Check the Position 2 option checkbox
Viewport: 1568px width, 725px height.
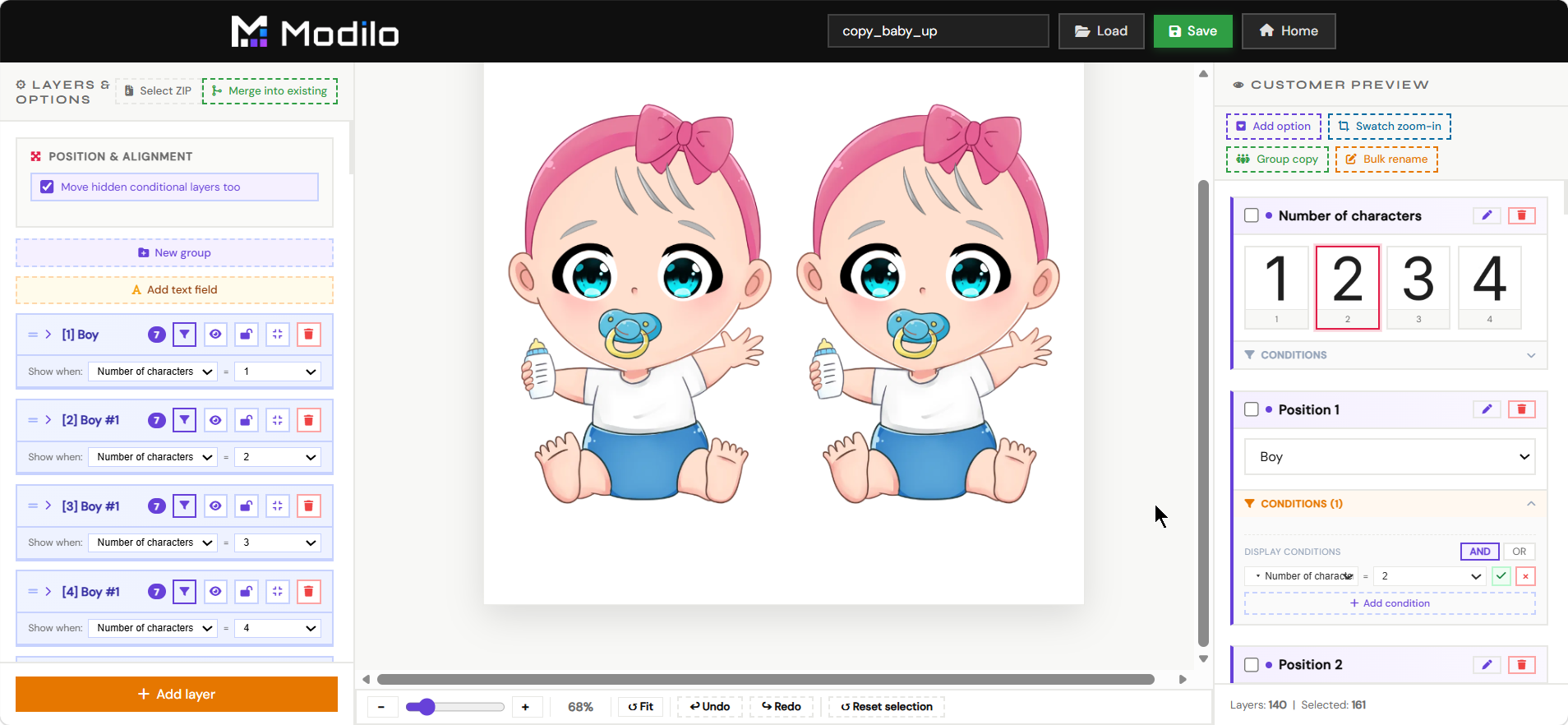(1252, 664)
